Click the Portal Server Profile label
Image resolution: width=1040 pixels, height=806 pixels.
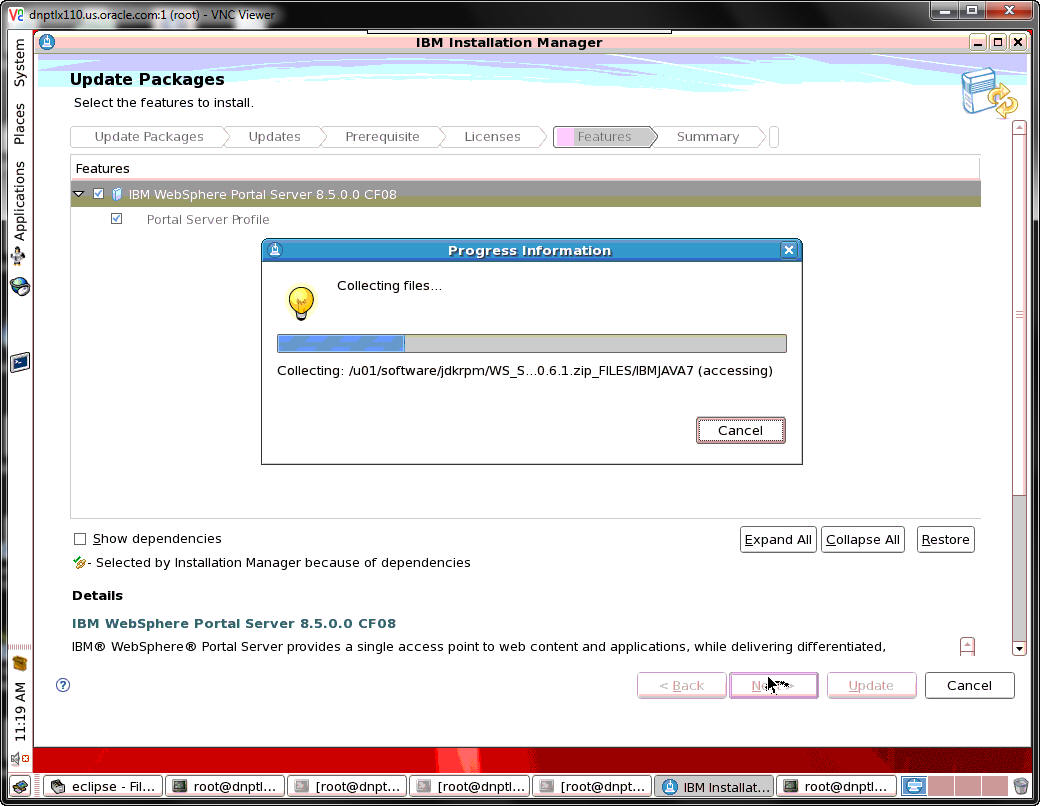(x=208, y=219)
